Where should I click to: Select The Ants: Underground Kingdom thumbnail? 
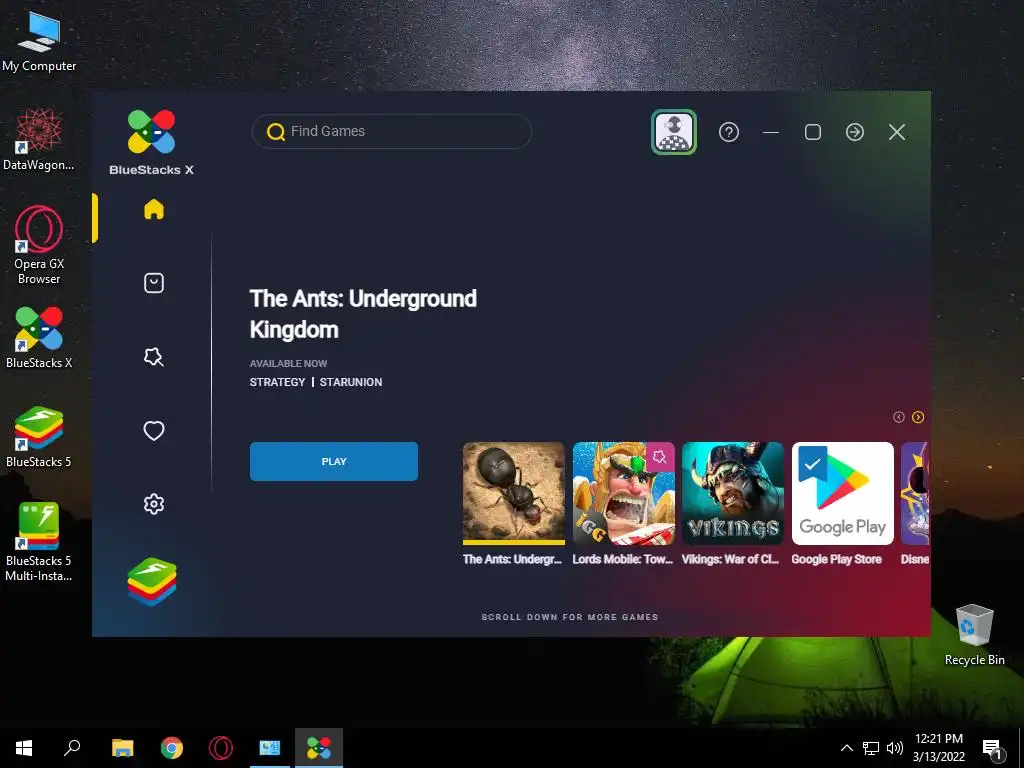click(513, 493)
